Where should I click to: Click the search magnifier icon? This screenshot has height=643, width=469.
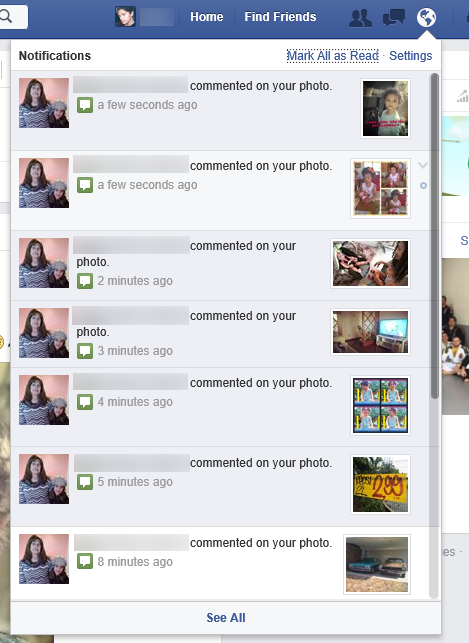[x=6, y=17]
